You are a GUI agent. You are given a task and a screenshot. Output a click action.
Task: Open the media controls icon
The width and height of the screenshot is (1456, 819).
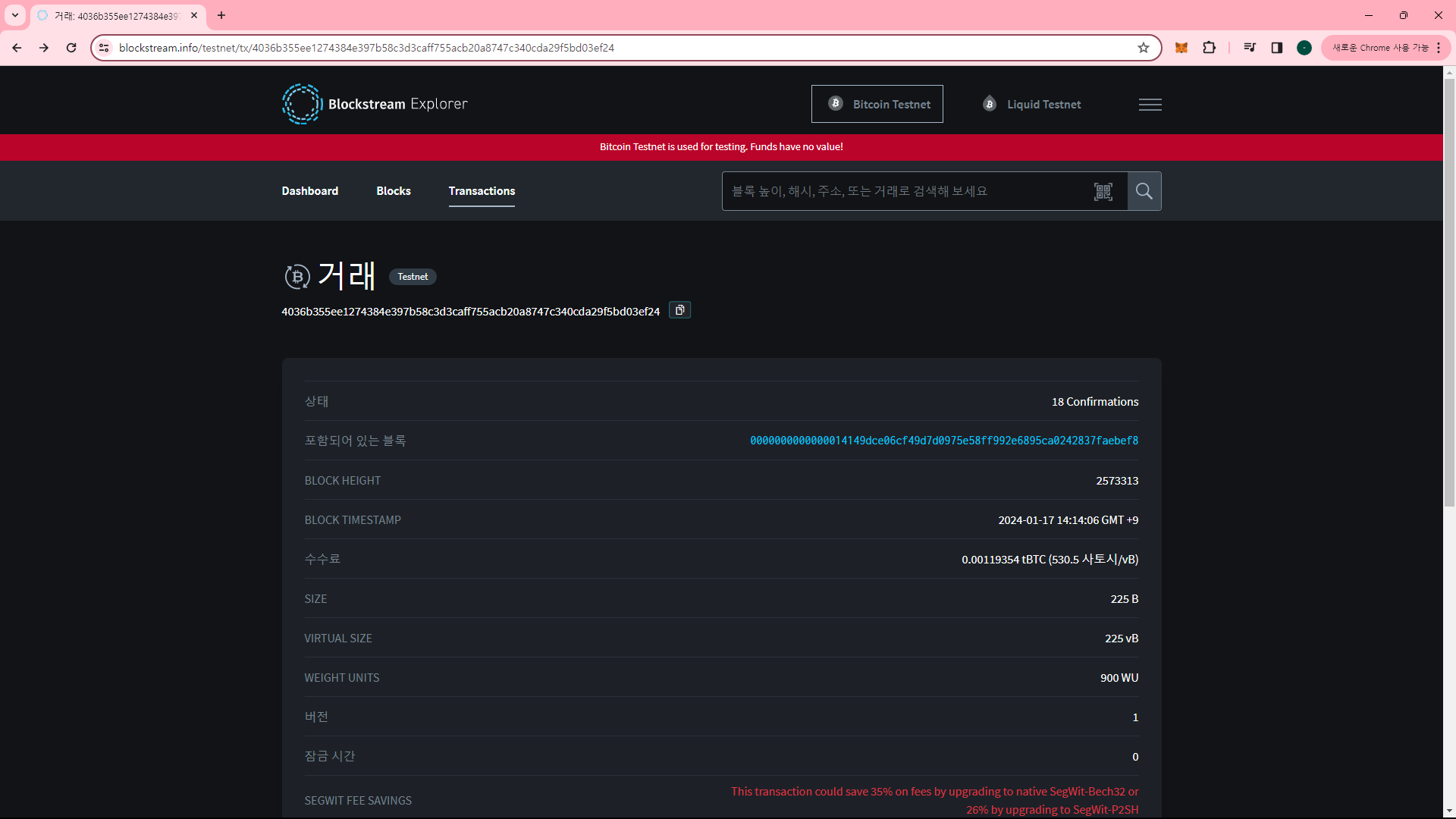pos(1250,48)
